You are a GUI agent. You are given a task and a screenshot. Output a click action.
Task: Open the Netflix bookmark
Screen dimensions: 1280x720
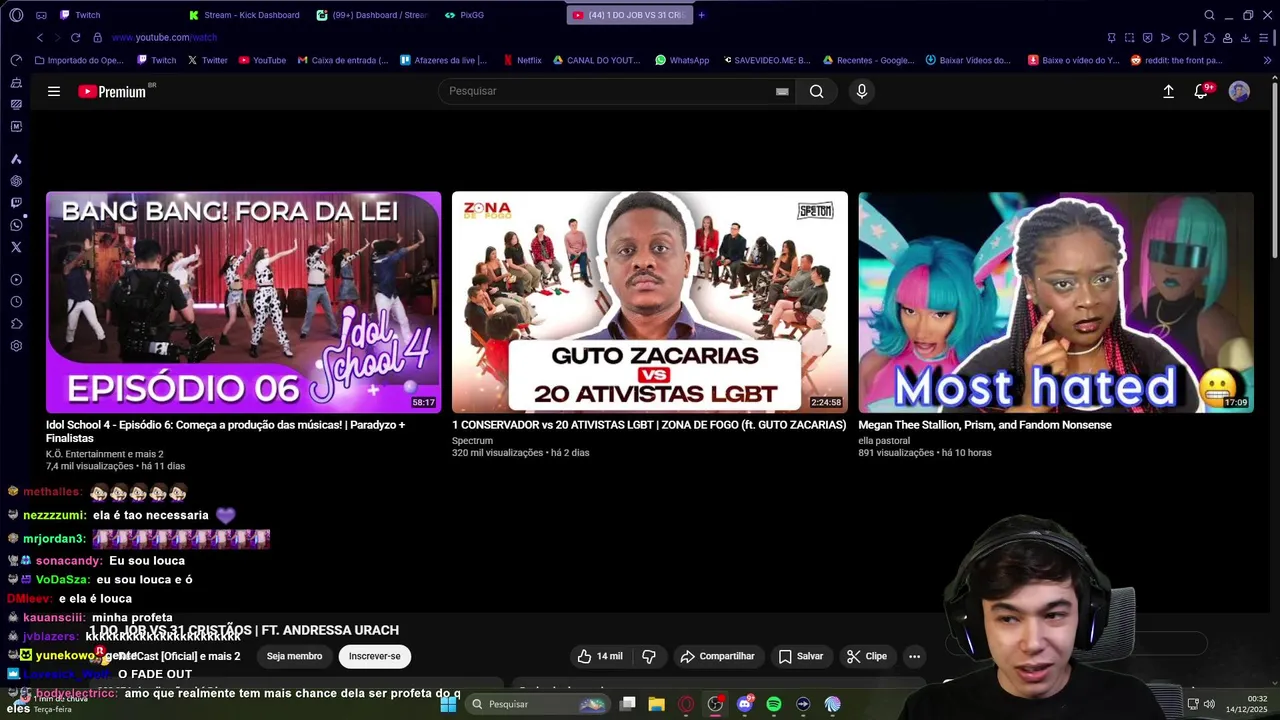[523, 60]
